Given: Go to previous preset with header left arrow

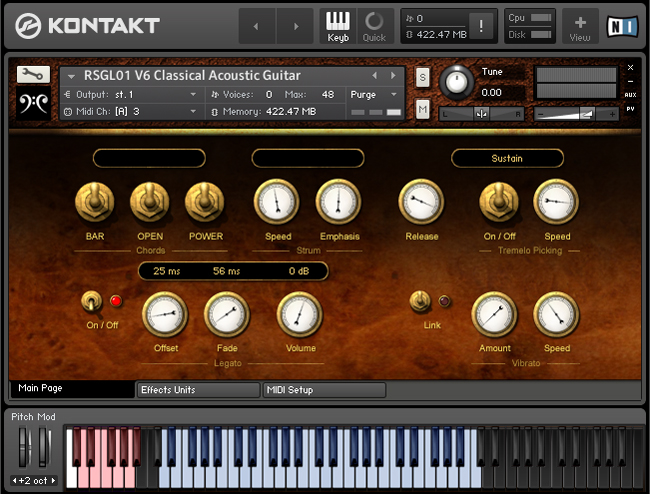Looking at the screenshot, I should click(x=257, y=26).
